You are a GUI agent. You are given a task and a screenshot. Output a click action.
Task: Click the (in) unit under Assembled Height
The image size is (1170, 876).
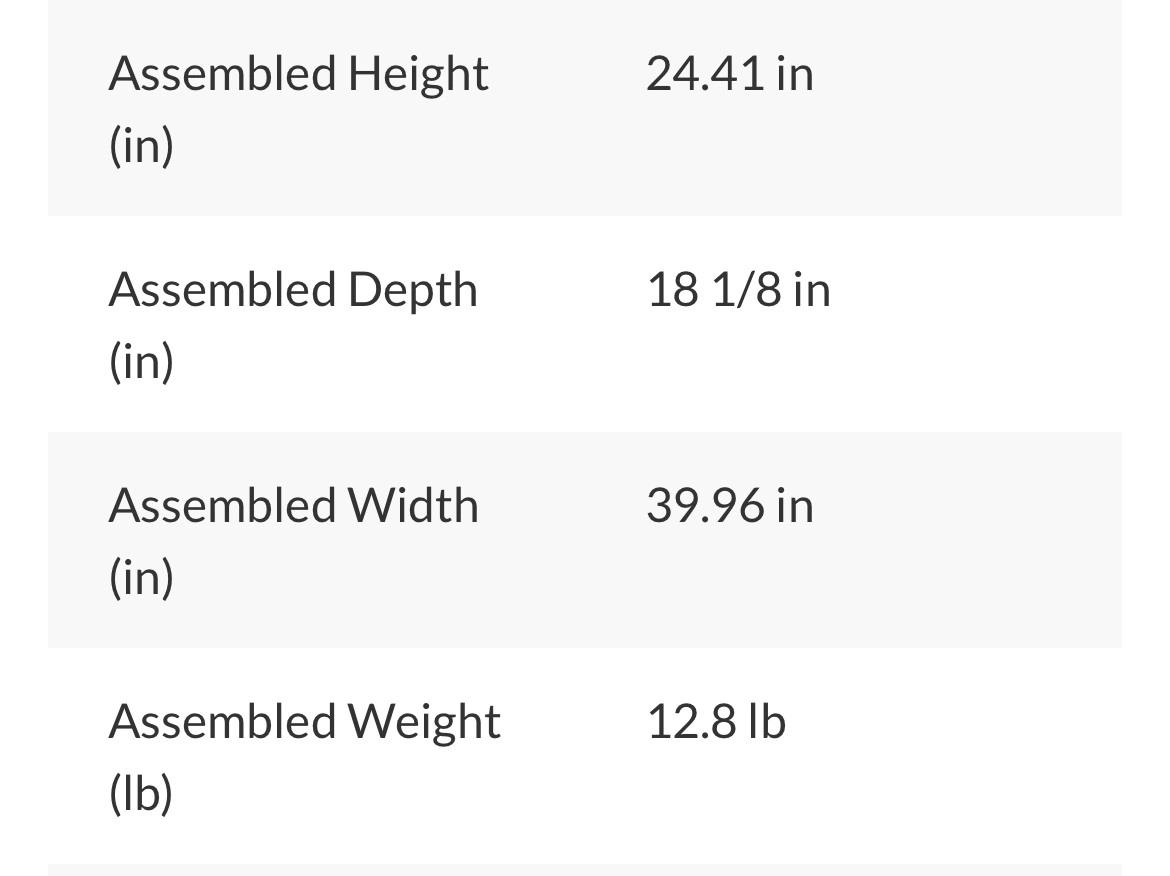(141, 146)
